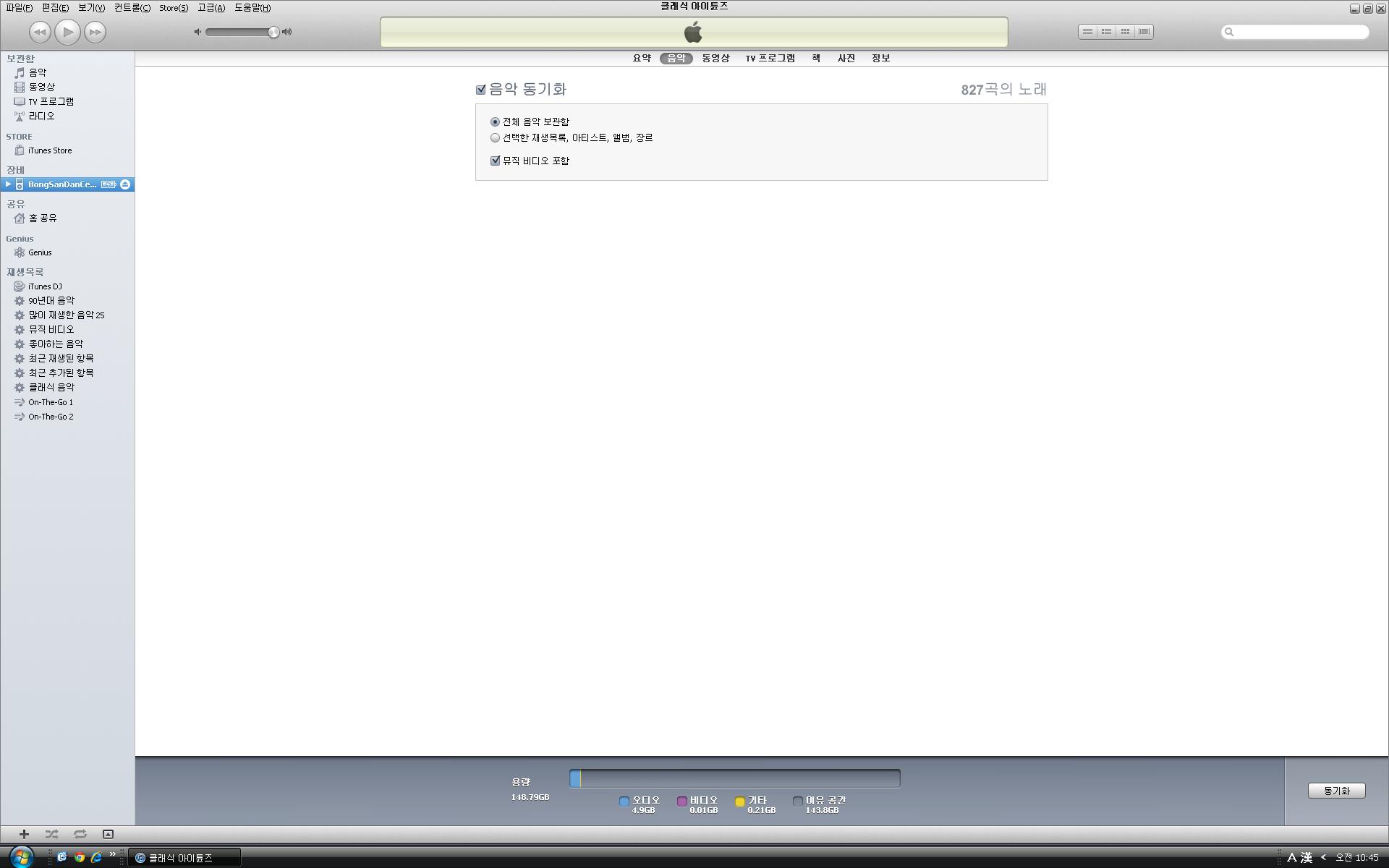
Task: Select the BongSanDanCe device entry
Action: click(x=62, y=184)
